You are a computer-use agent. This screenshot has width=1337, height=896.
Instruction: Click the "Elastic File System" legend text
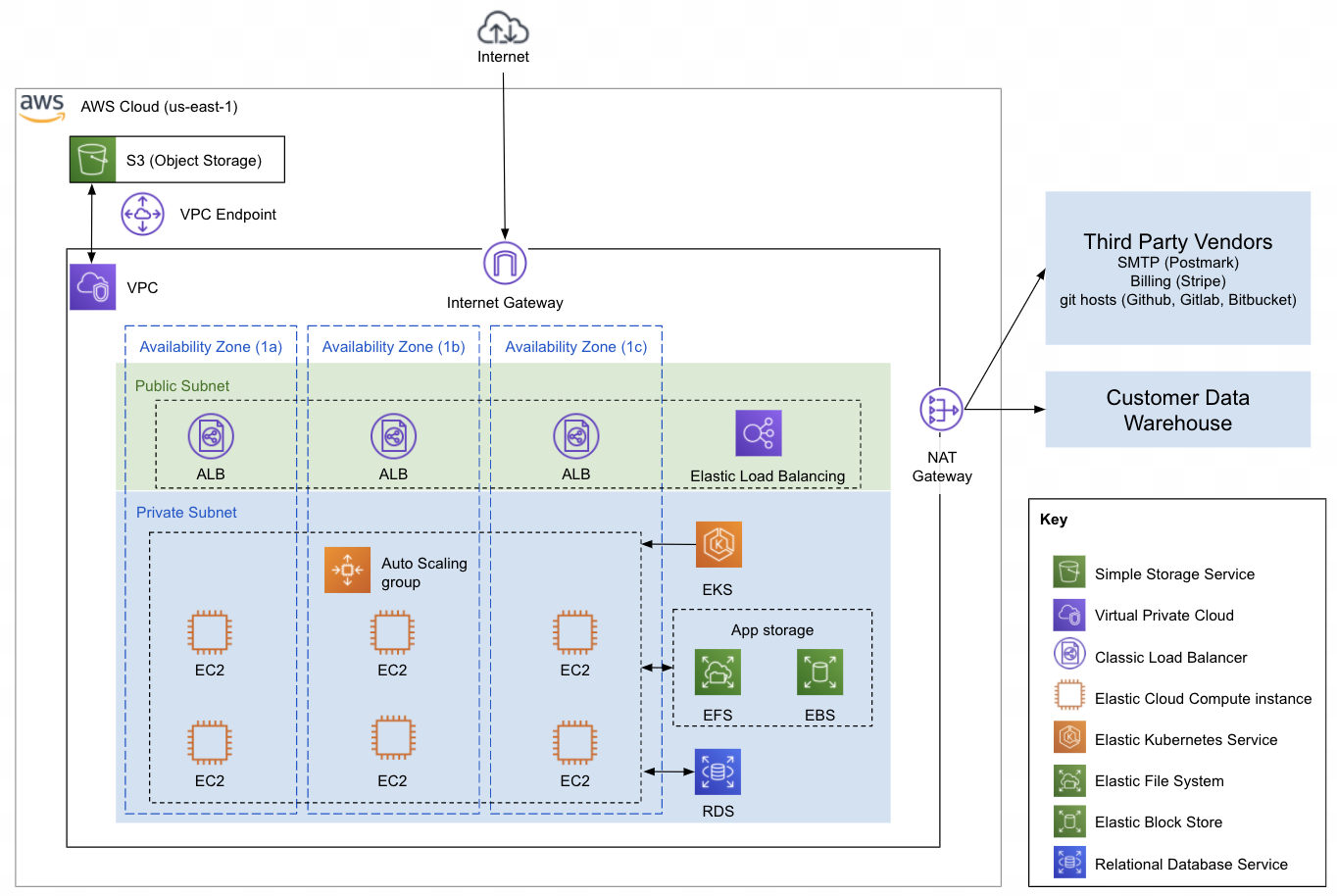coord(1160,781)
